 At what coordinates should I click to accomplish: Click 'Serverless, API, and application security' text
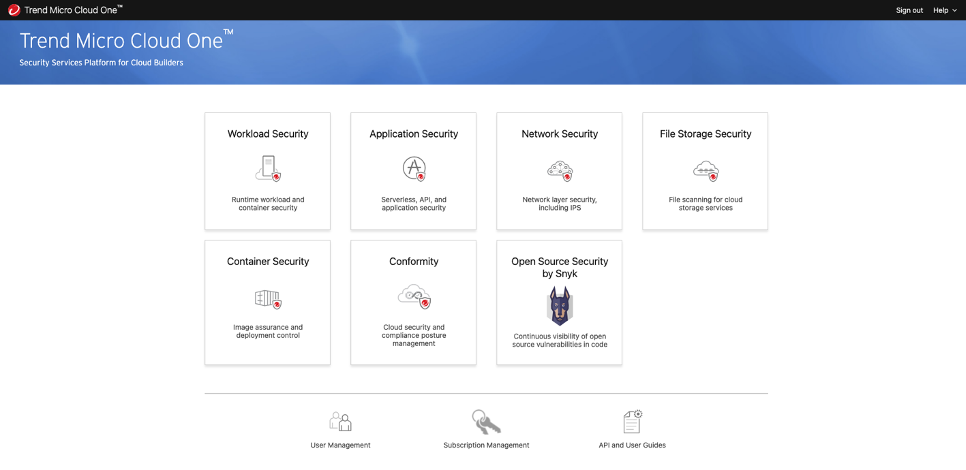[414, 204]
